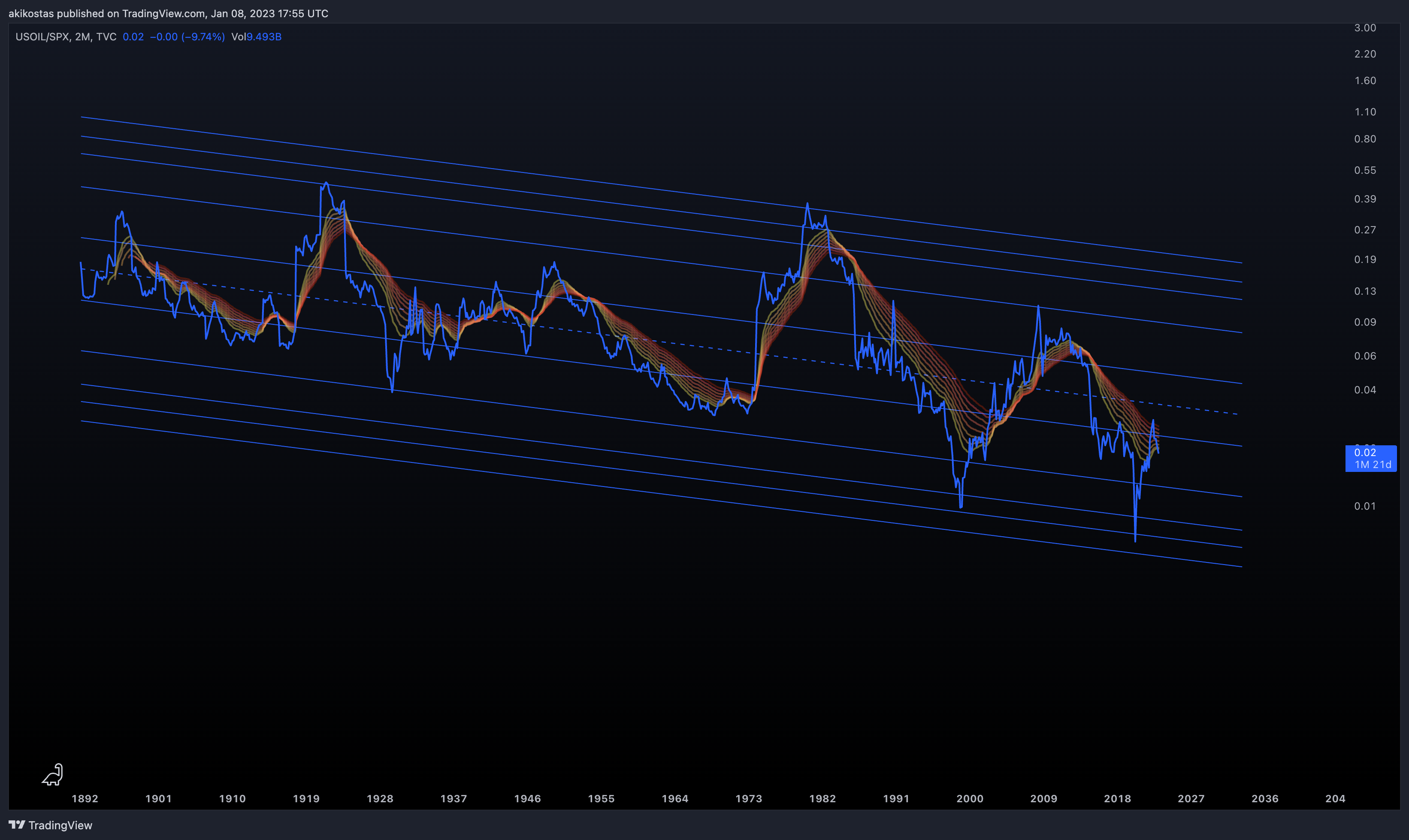The width and height of the screenshot is (1409, 840).
Task: Click the 1980 price peak on the chart
Action: click(807, 204)
